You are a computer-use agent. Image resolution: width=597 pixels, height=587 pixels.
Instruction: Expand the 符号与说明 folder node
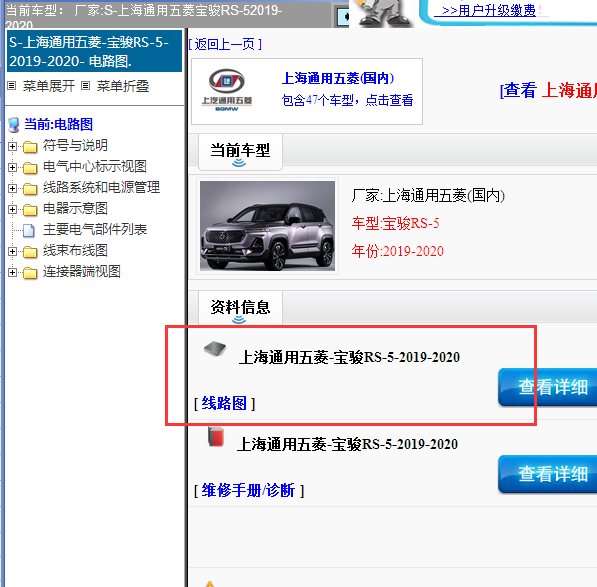pos(12,146)
